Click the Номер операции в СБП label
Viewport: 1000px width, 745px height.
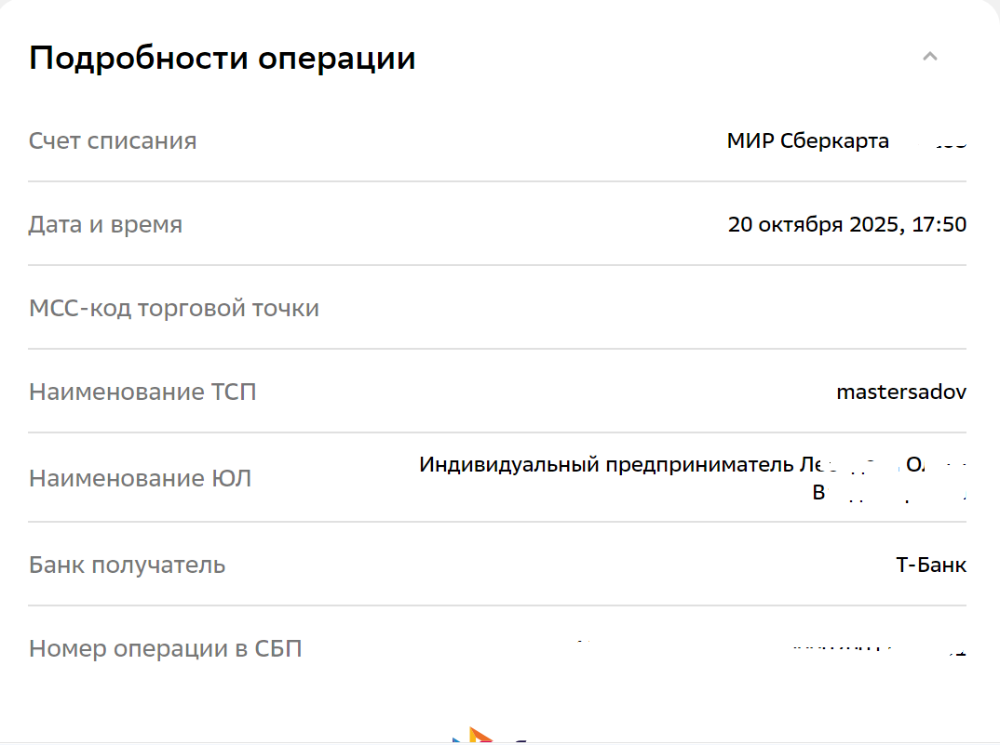(x=165, y=649)
